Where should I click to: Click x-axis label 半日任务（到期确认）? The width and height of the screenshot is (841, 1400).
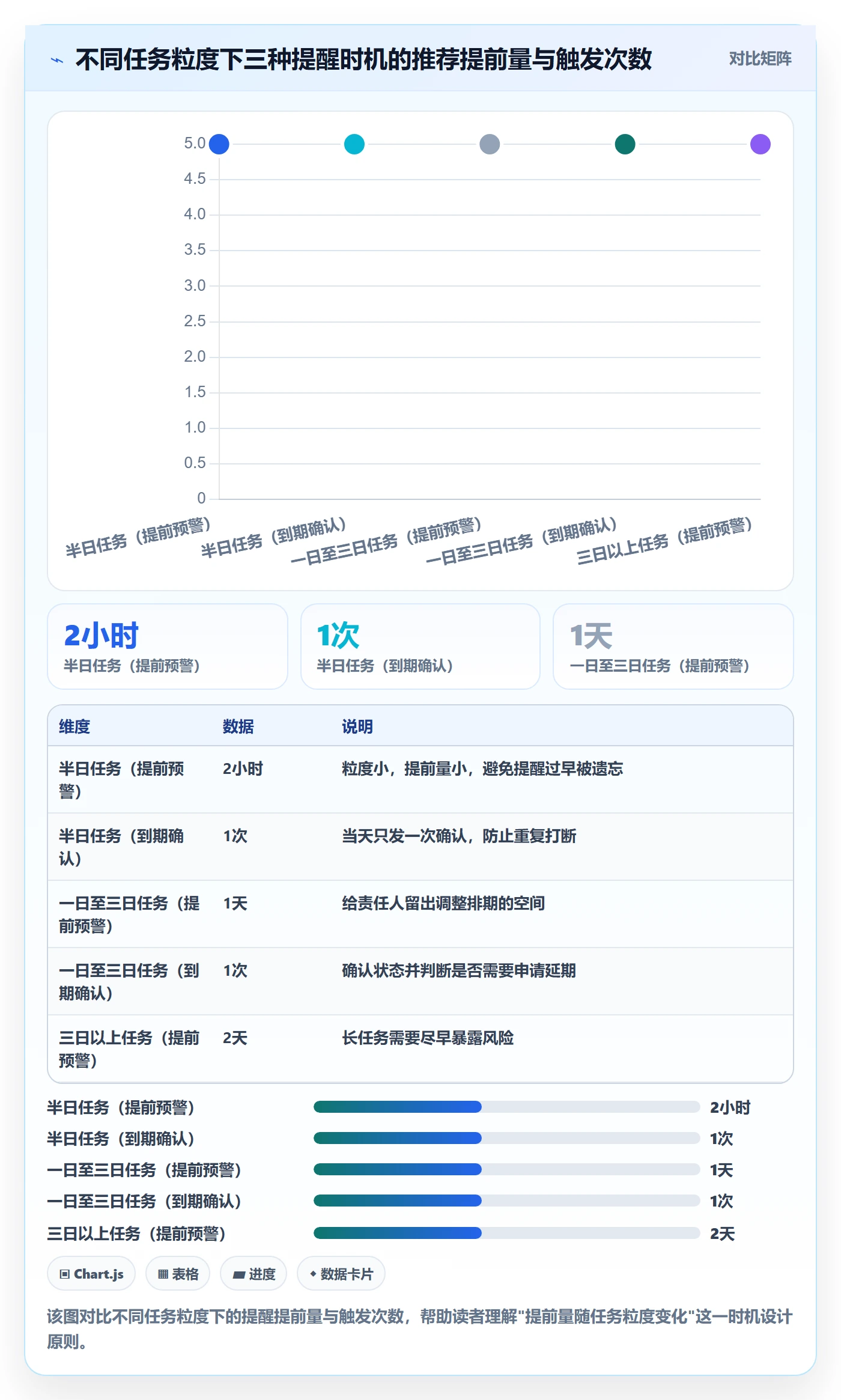click(274, 537)
